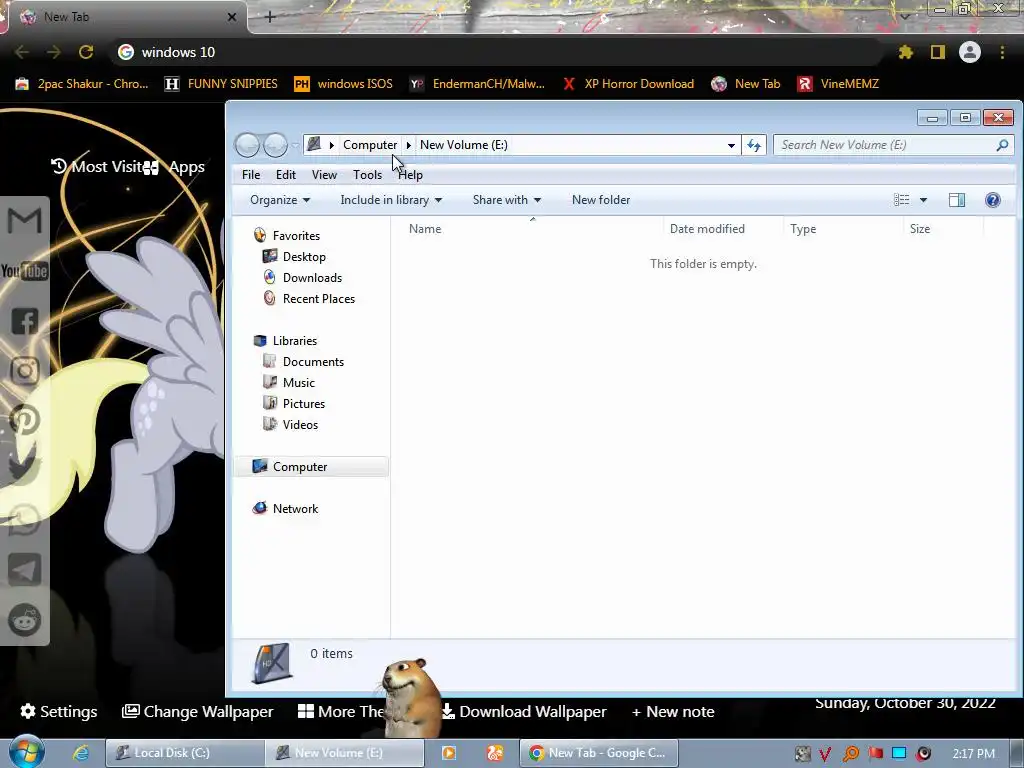Select Network in the navigation pane
Screen dimensions: 1024x768
pyautogui.click(x=295, y=509)
